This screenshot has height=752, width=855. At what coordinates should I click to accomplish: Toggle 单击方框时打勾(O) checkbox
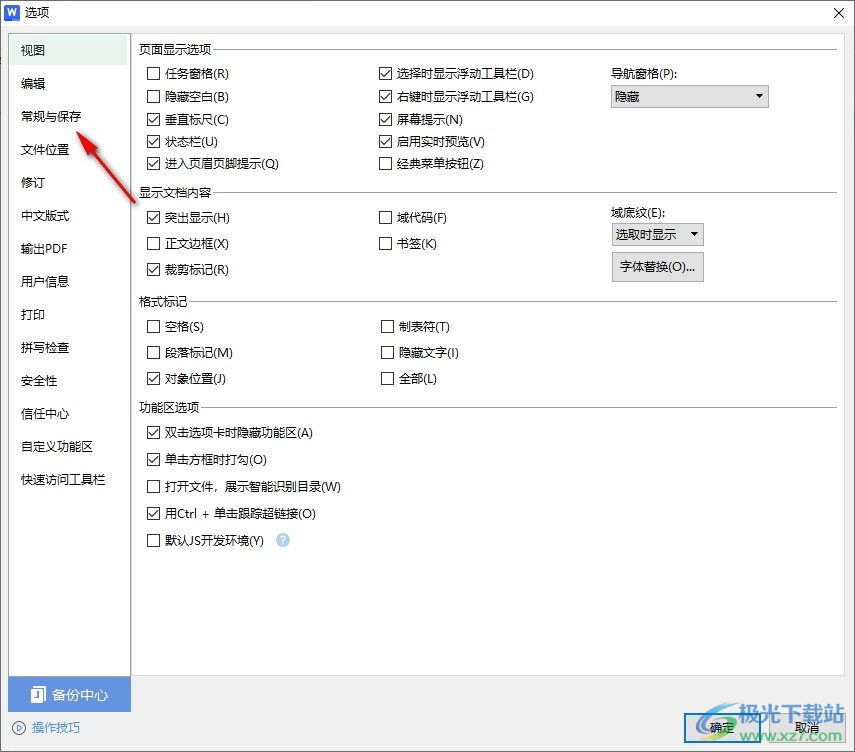154,460
